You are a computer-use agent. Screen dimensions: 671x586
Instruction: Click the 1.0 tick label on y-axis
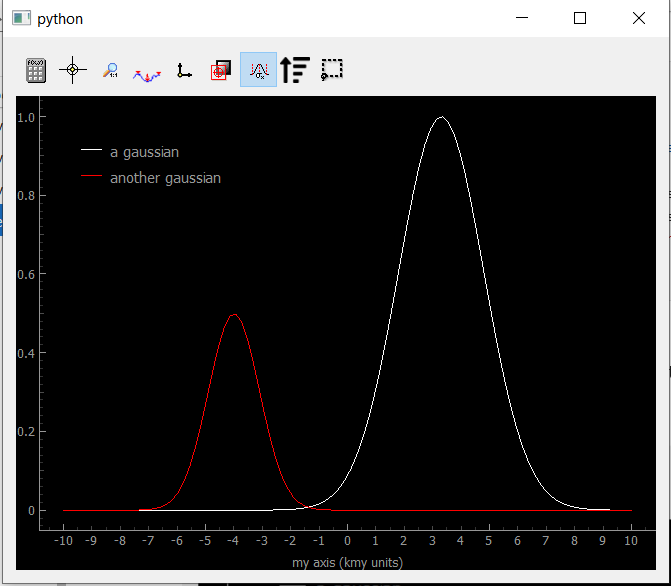(x=26, y=118)
